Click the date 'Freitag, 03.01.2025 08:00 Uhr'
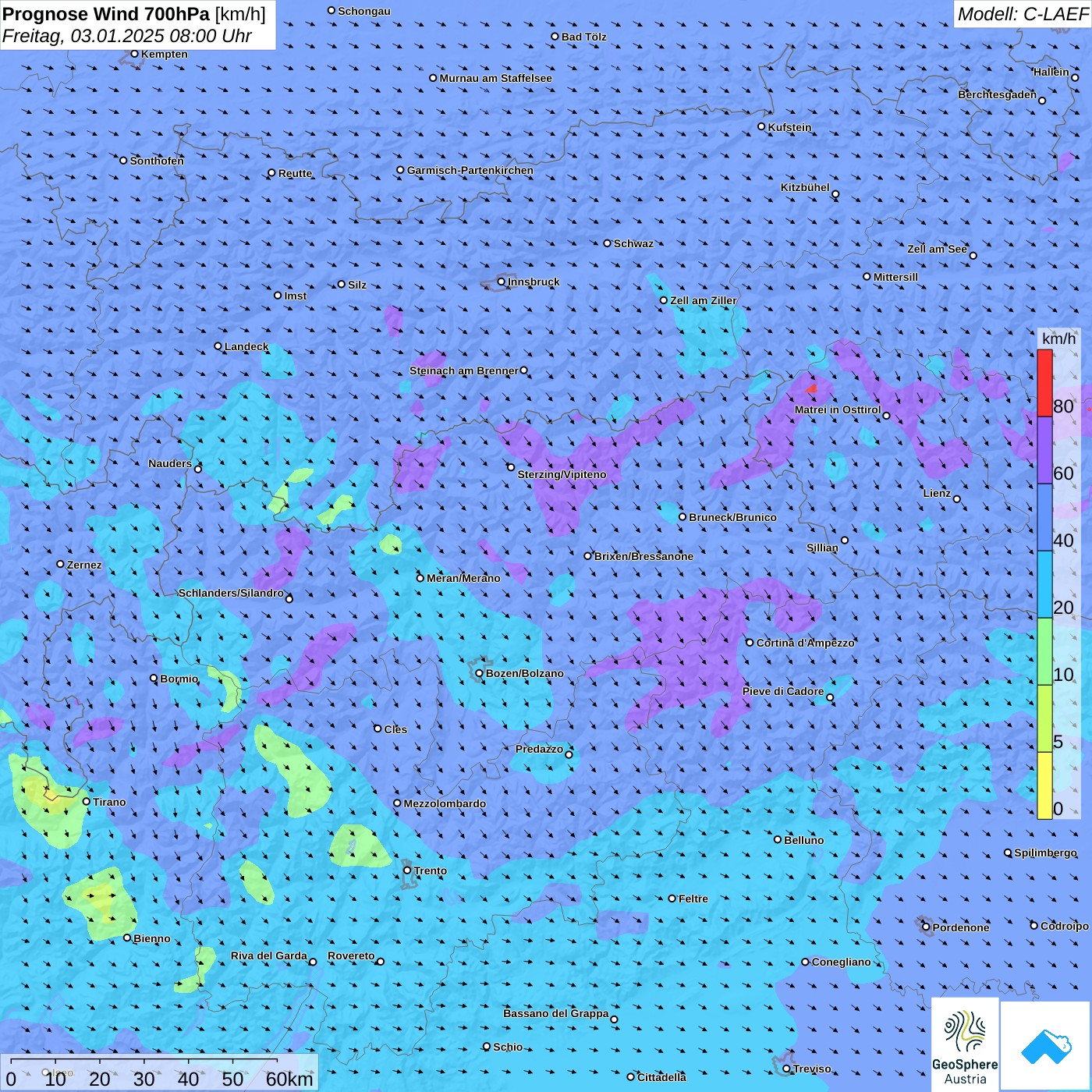 point(127,36)
